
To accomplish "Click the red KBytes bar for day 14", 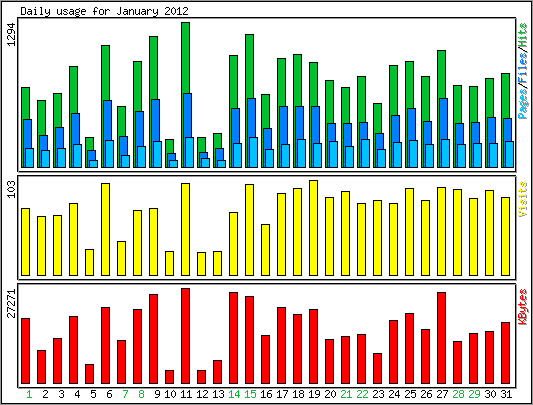I will pos(234,338).
